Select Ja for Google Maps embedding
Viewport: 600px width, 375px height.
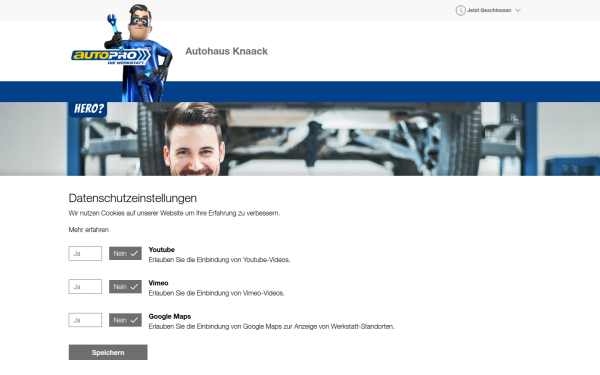tap(85, 320)
